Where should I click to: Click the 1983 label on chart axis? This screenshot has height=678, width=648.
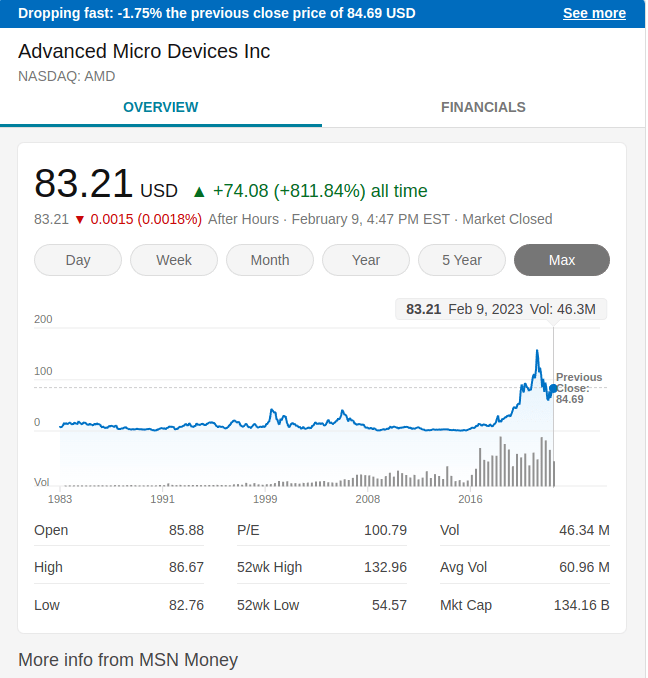pyautogui.click(x=60, y=498)
